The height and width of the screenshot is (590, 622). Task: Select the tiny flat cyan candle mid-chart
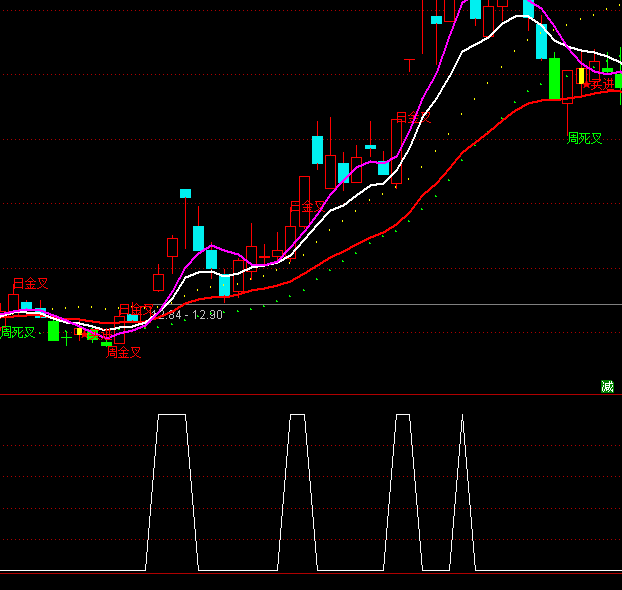tap(370, 147)
